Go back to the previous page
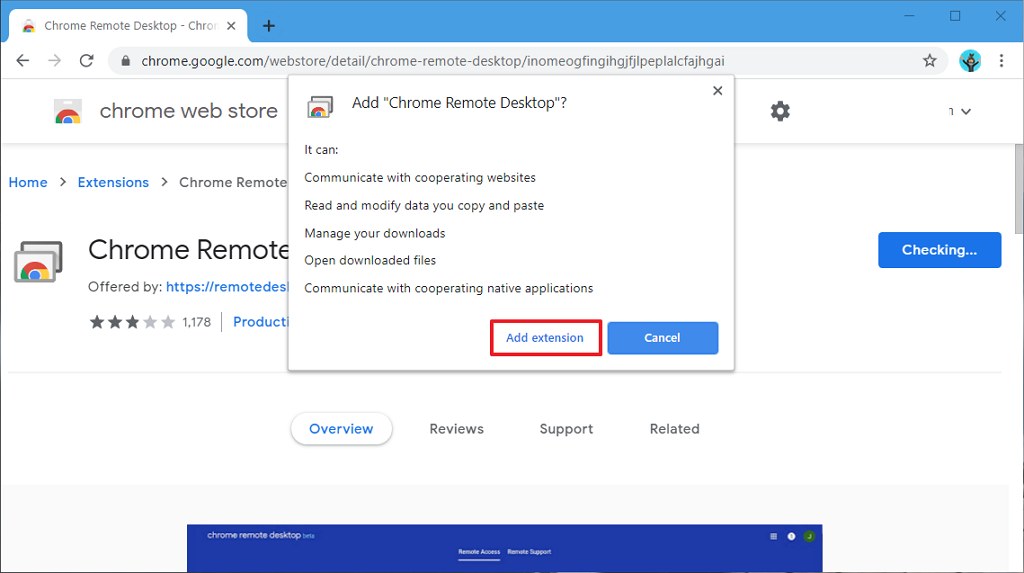Image resolution: width=1024 pixels, height=573 pixels. coord(23,61)
